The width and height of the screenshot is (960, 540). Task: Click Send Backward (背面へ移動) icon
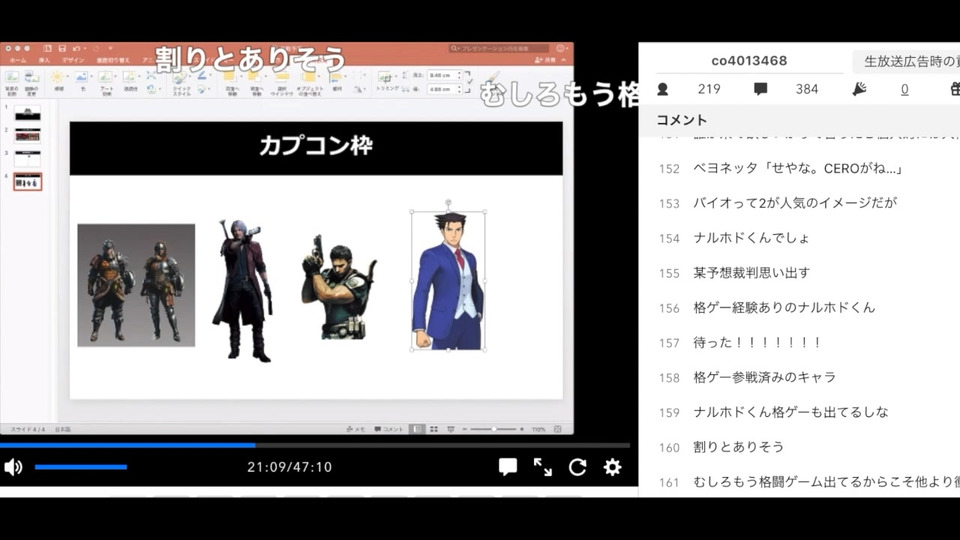click(255, 77)
